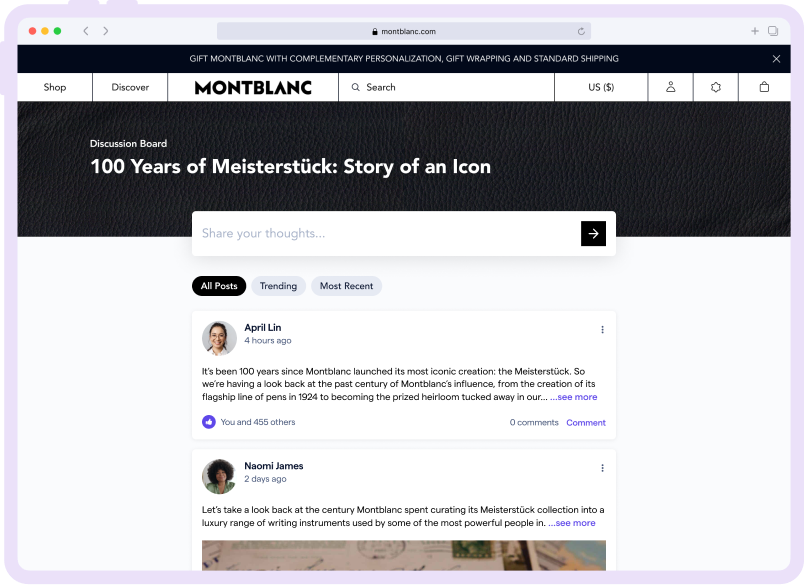This screenshot has width=804, height=585.
Task: Click the Discussion Board label
Action: [128, 144]
